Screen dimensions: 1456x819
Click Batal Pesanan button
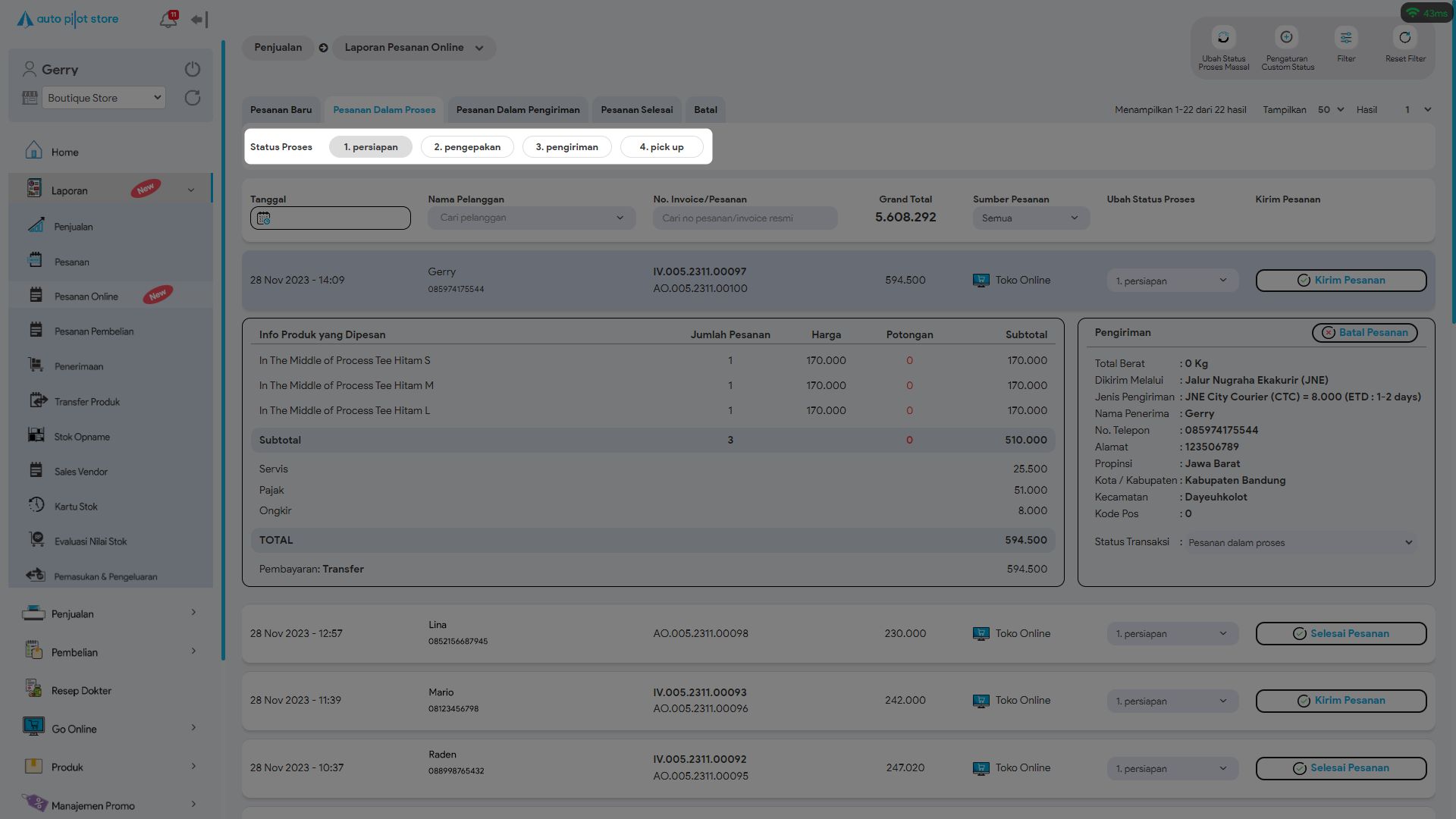pos(1364,333)
